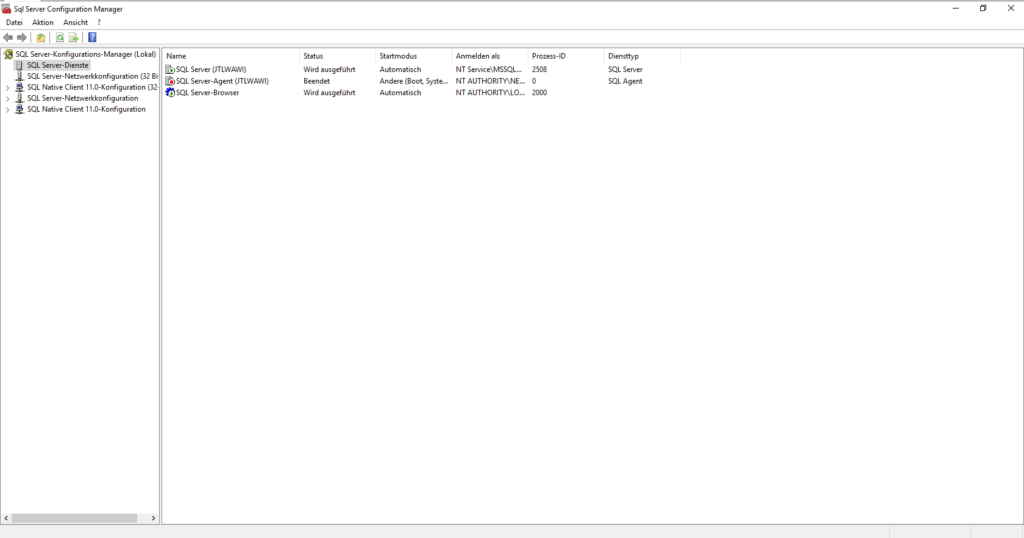Open the Datei menu

pos(14,22)
